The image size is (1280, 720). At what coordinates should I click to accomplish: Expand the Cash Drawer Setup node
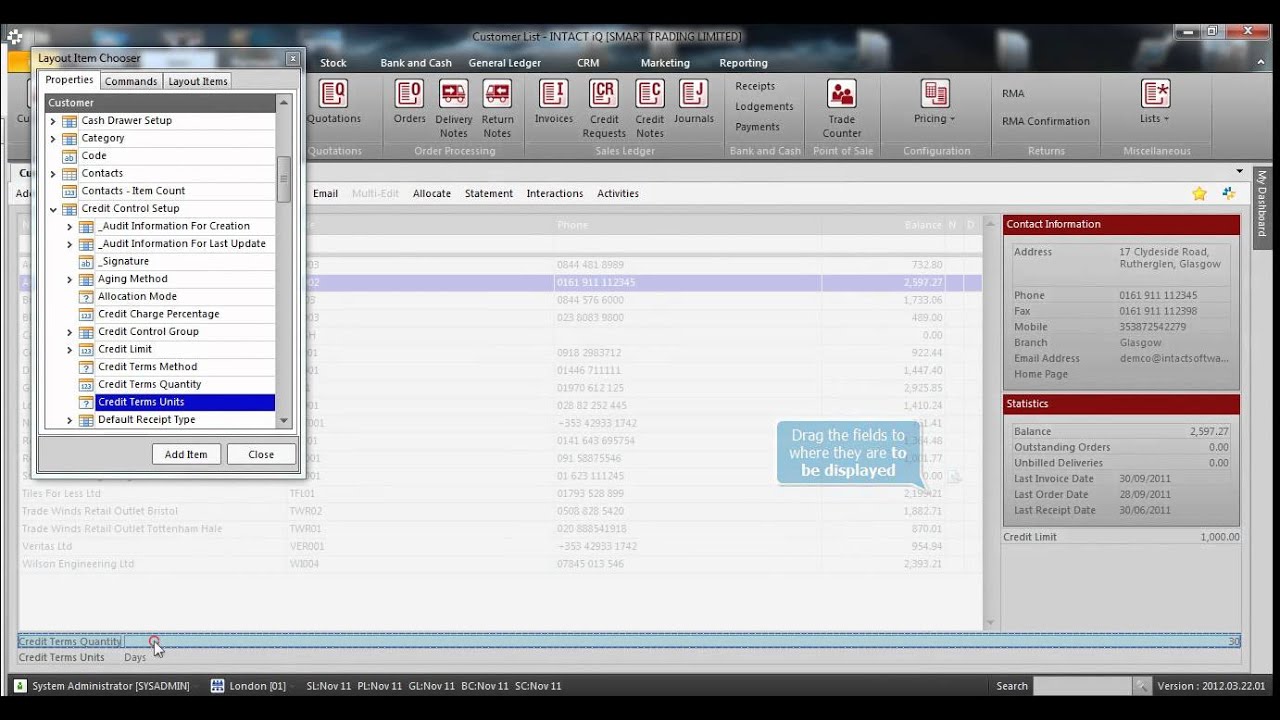point(53,121)
